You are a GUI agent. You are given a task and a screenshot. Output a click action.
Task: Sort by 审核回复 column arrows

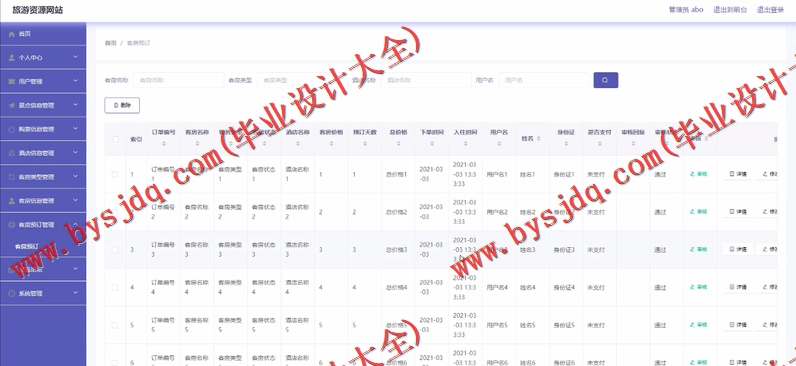(x=633, y=144)
